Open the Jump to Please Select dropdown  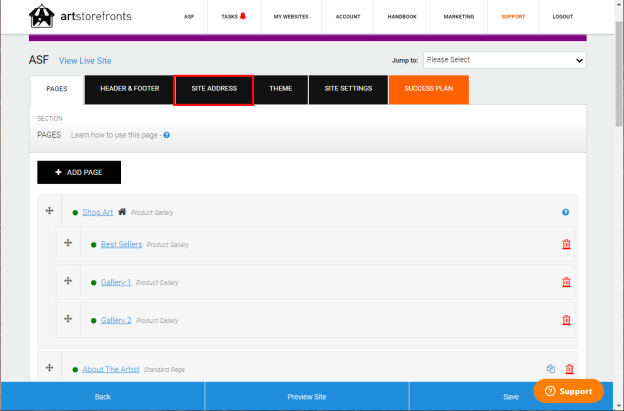504,60
